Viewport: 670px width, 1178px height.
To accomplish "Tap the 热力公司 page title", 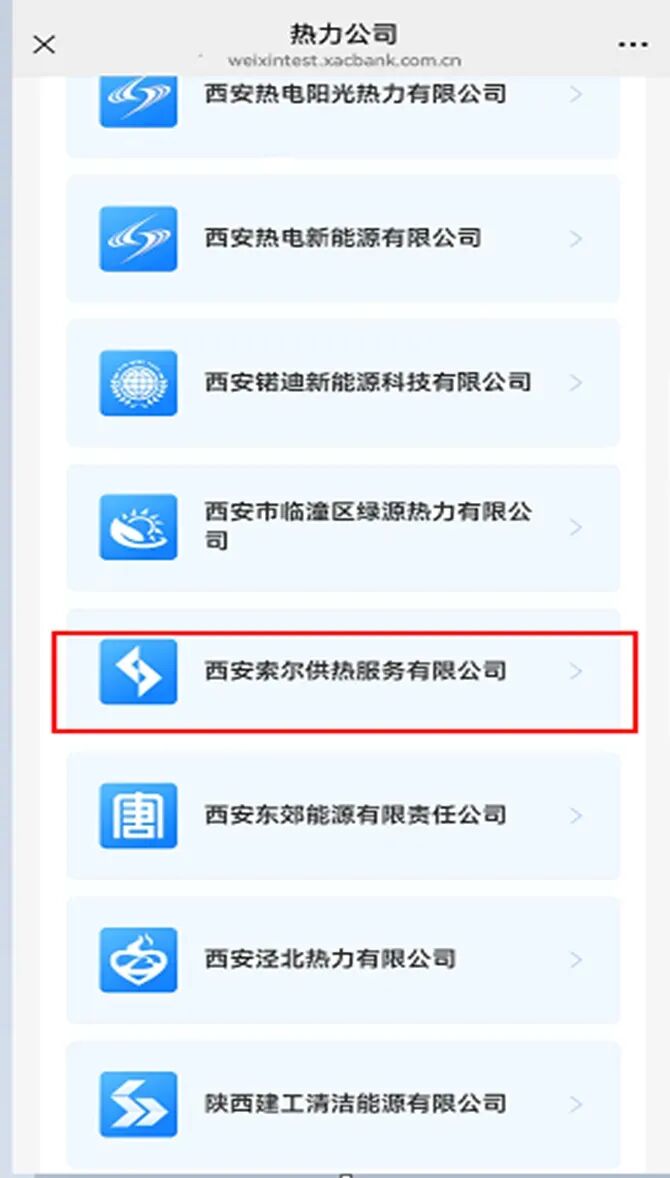I will point(343,35).
